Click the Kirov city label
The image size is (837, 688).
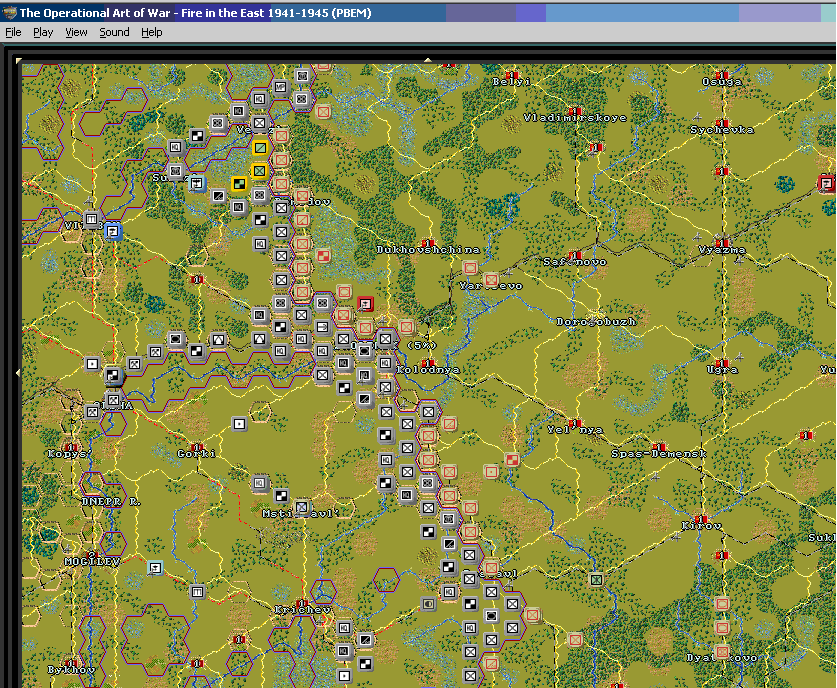701,526
